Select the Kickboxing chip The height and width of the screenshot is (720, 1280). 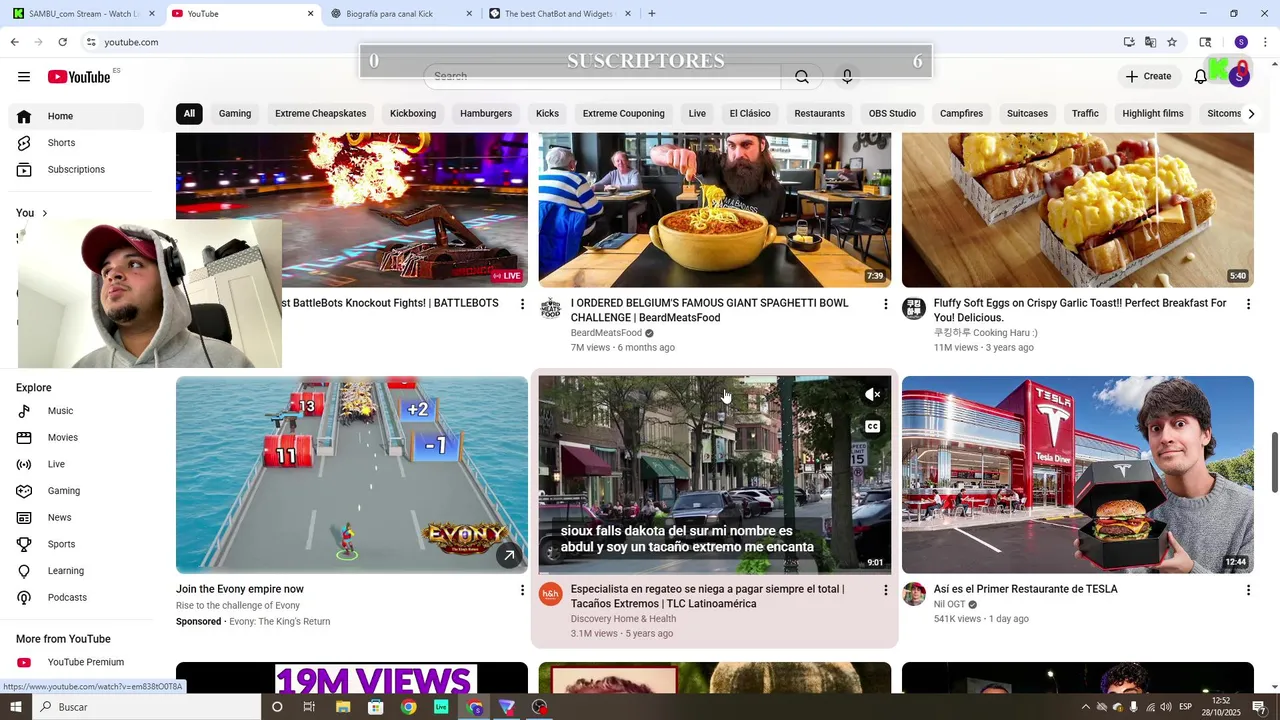pos(413,114)
